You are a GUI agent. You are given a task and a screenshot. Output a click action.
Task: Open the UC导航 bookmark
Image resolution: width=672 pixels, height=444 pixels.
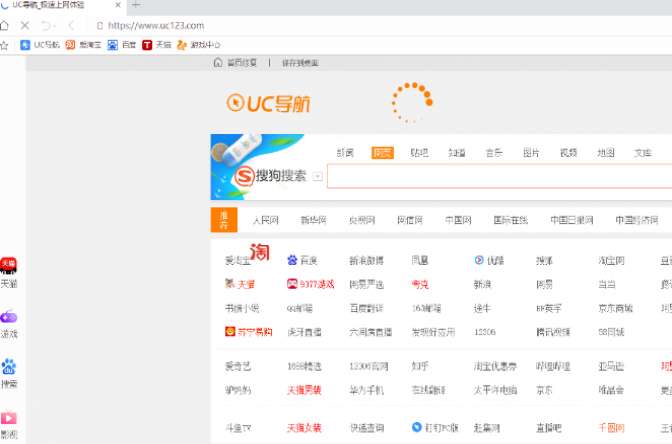pos(40,45)
